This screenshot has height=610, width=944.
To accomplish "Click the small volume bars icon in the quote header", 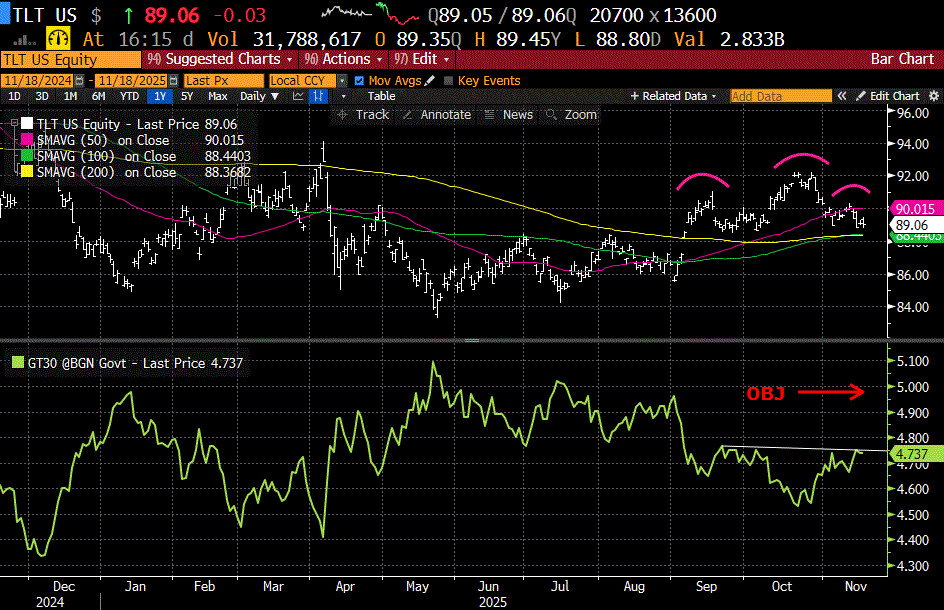I will click(24, 40).
